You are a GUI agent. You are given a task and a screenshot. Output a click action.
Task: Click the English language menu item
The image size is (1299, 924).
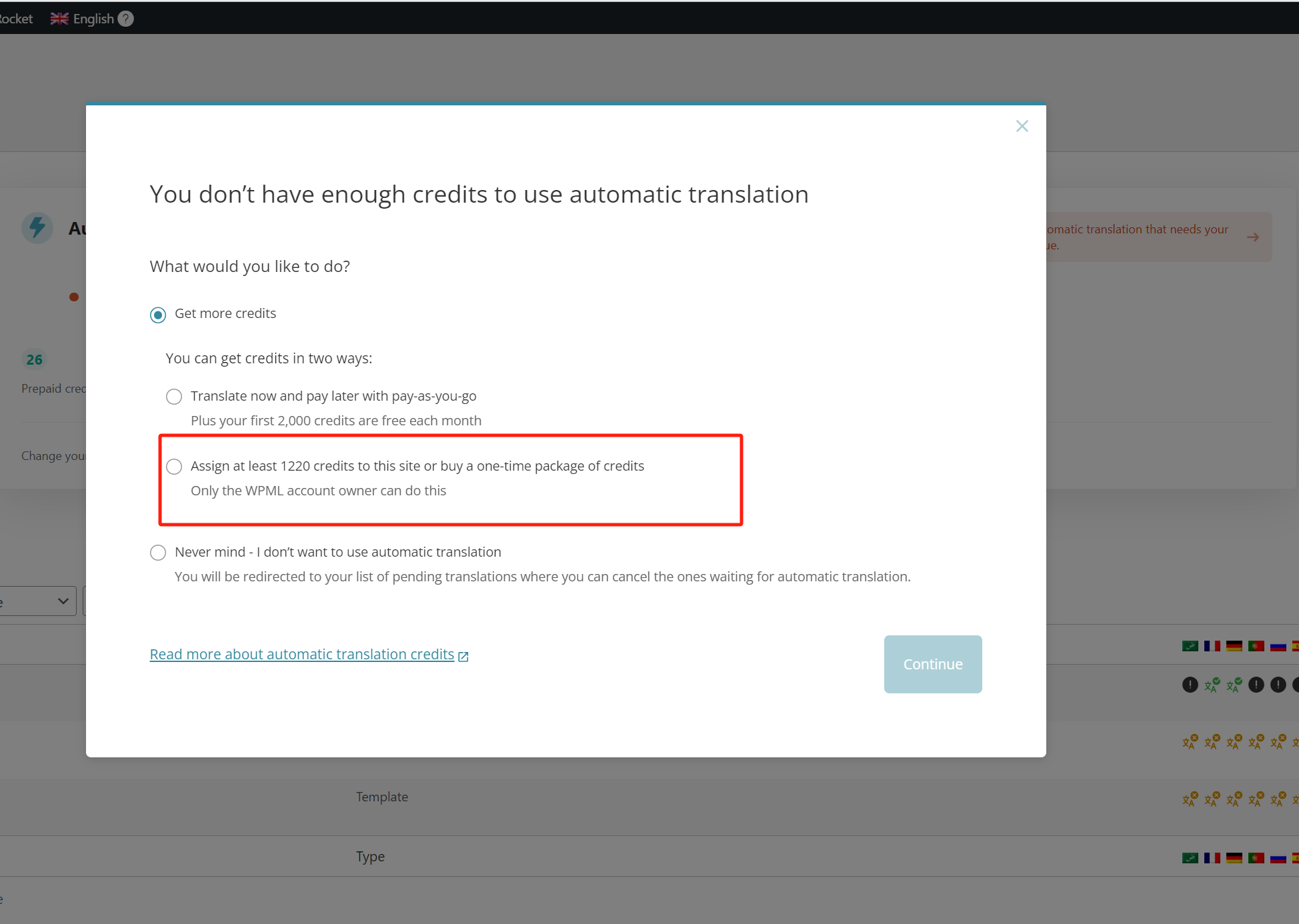pos(93,19)
